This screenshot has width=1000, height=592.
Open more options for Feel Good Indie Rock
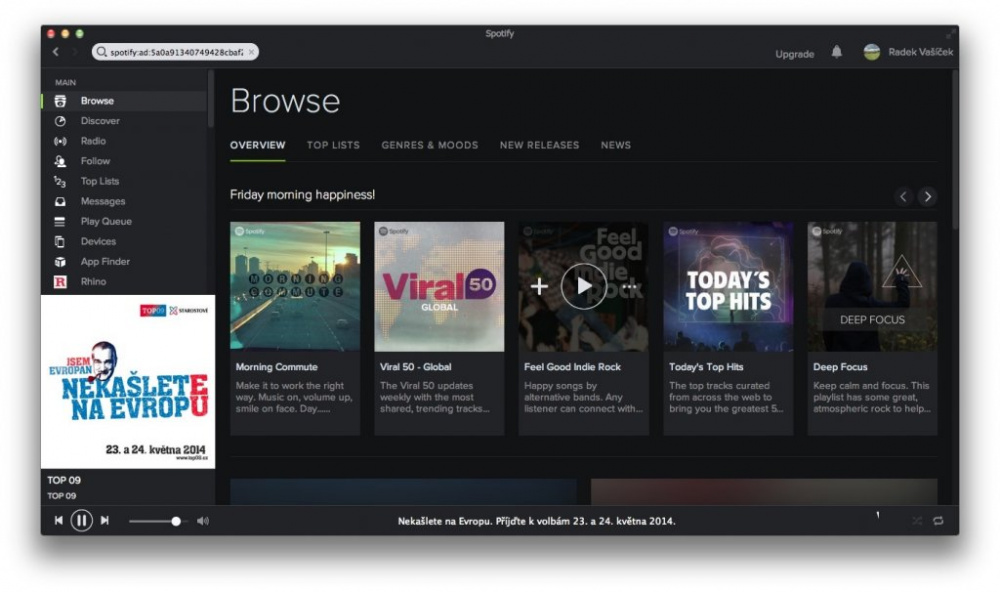(x=629, y=286)
